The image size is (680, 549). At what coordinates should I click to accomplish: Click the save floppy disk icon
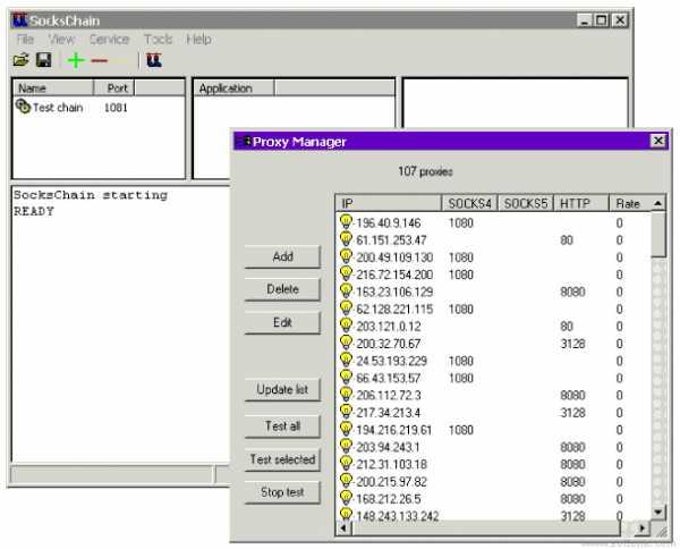point(43,60)
